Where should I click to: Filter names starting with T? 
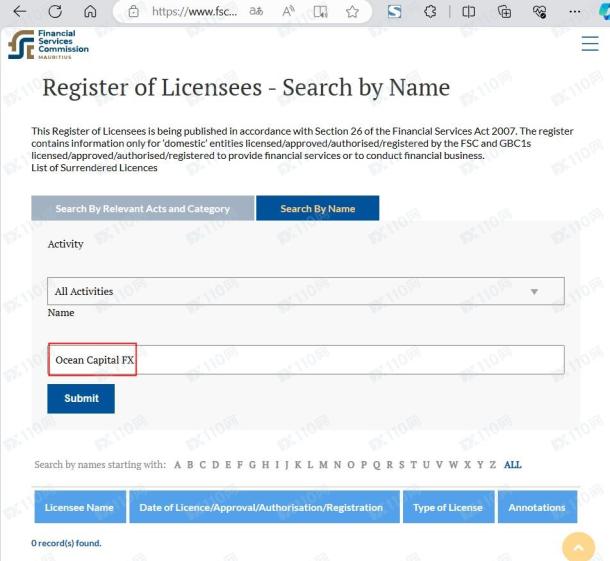[414, 465]
